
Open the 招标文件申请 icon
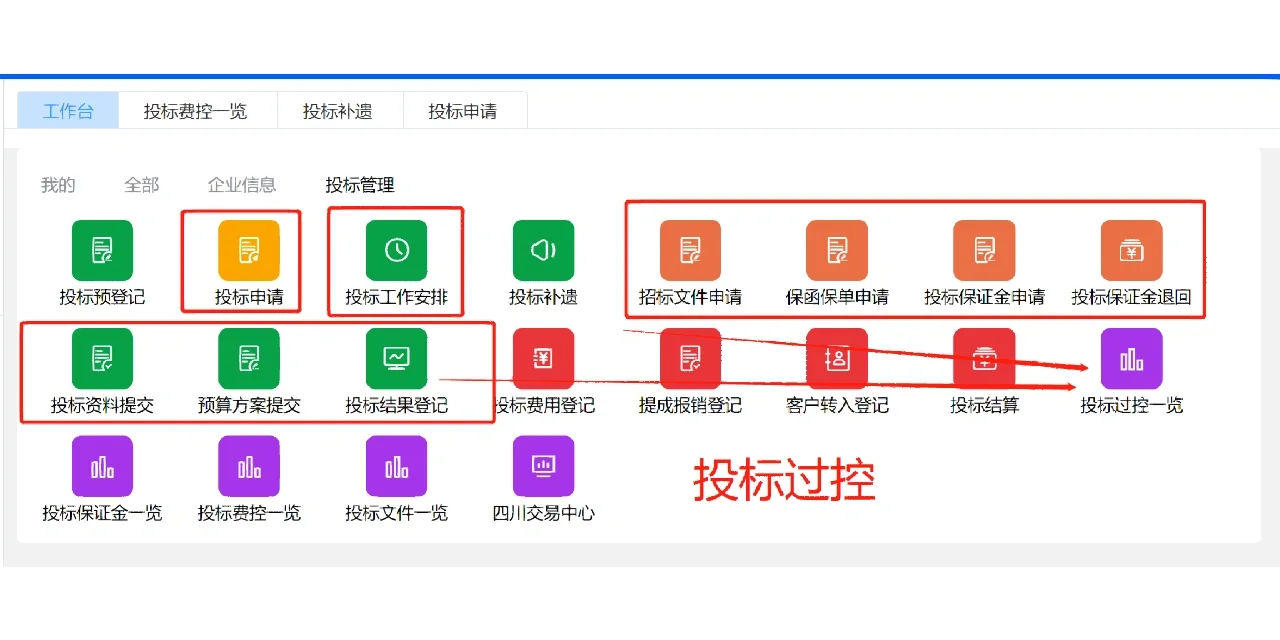(689, 250)
